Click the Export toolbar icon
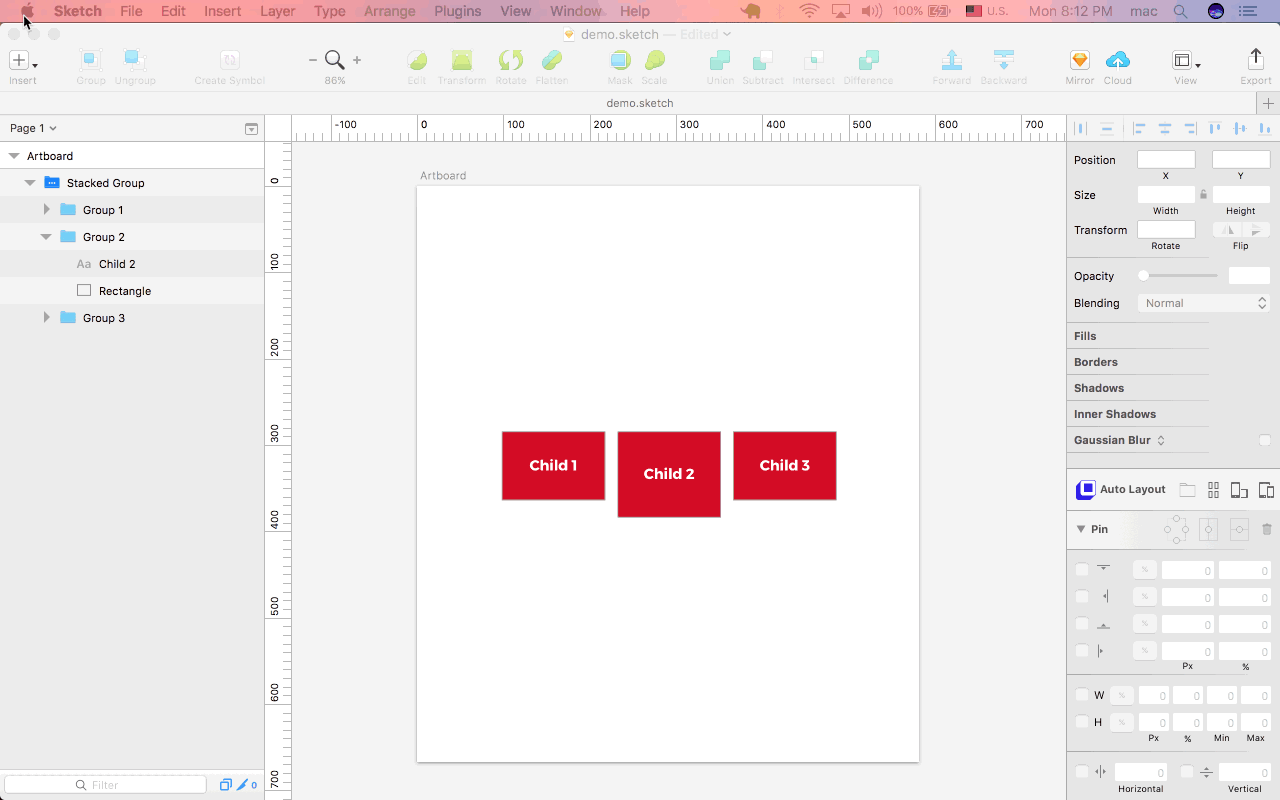The image size is (1280, 800). click(x=1256, y=60)
